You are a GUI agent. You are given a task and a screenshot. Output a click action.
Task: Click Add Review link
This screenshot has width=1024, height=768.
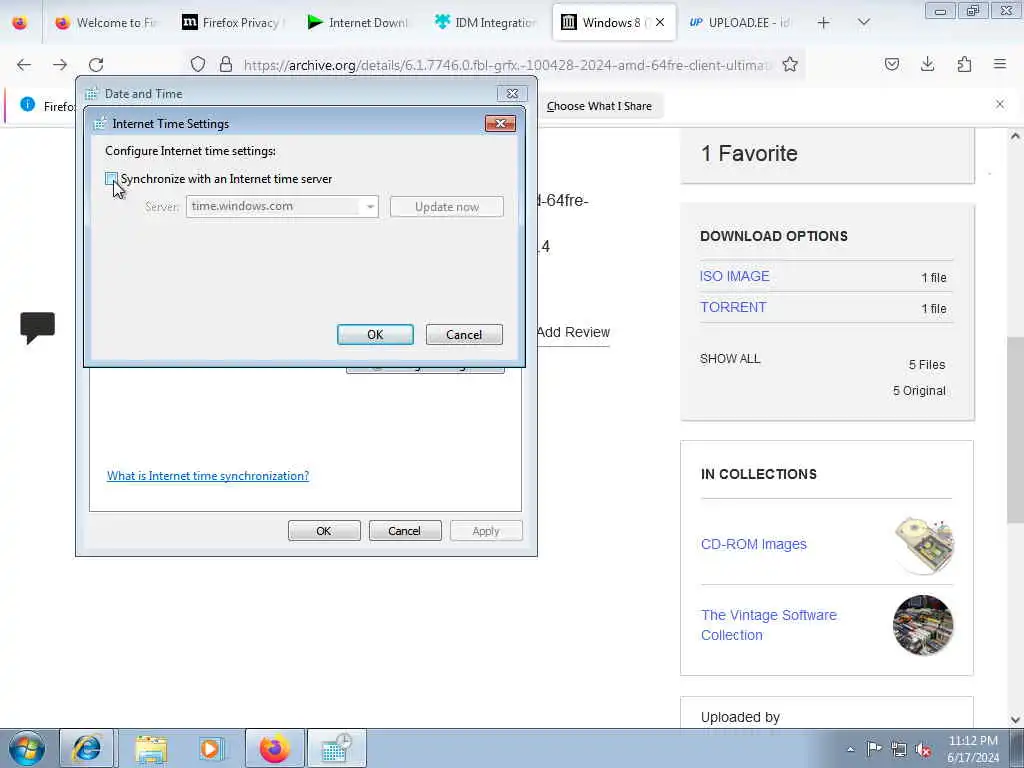pyautogui.click(x=573, y=332)
